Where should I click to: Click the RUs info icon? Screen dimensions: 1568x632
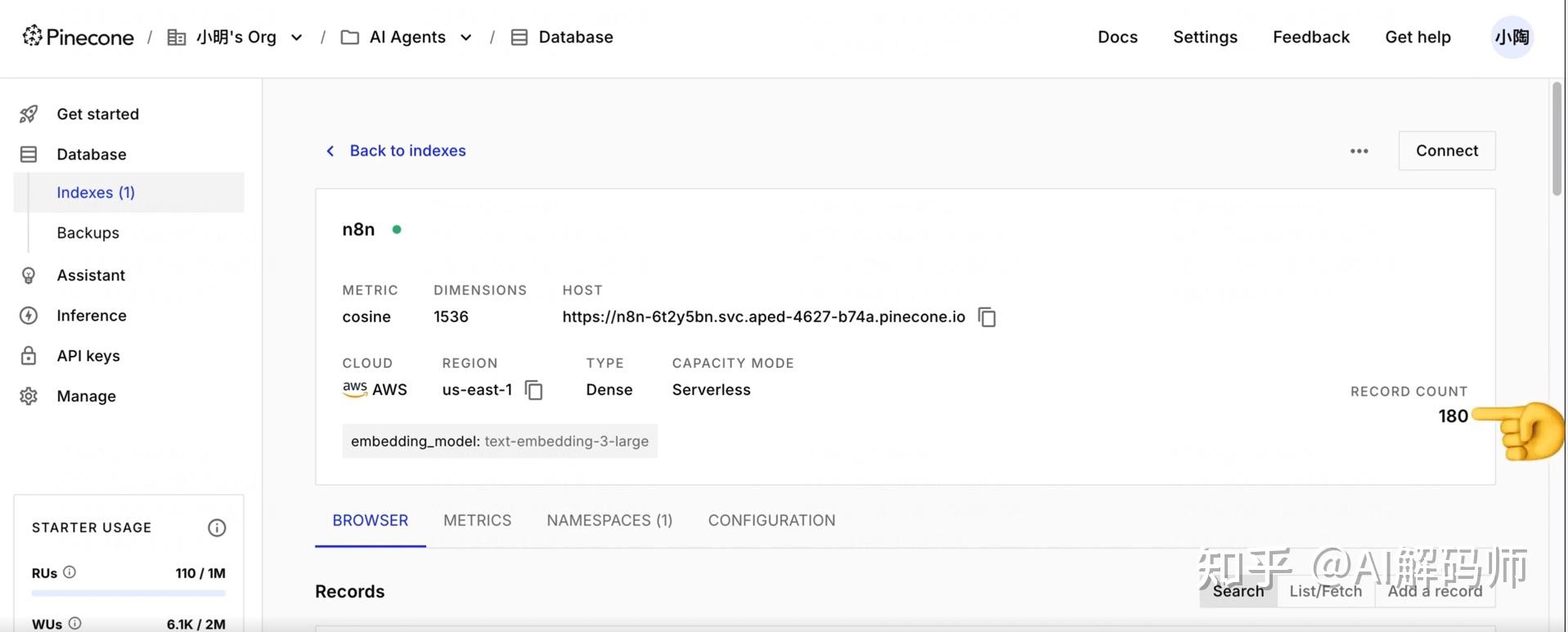70,572
